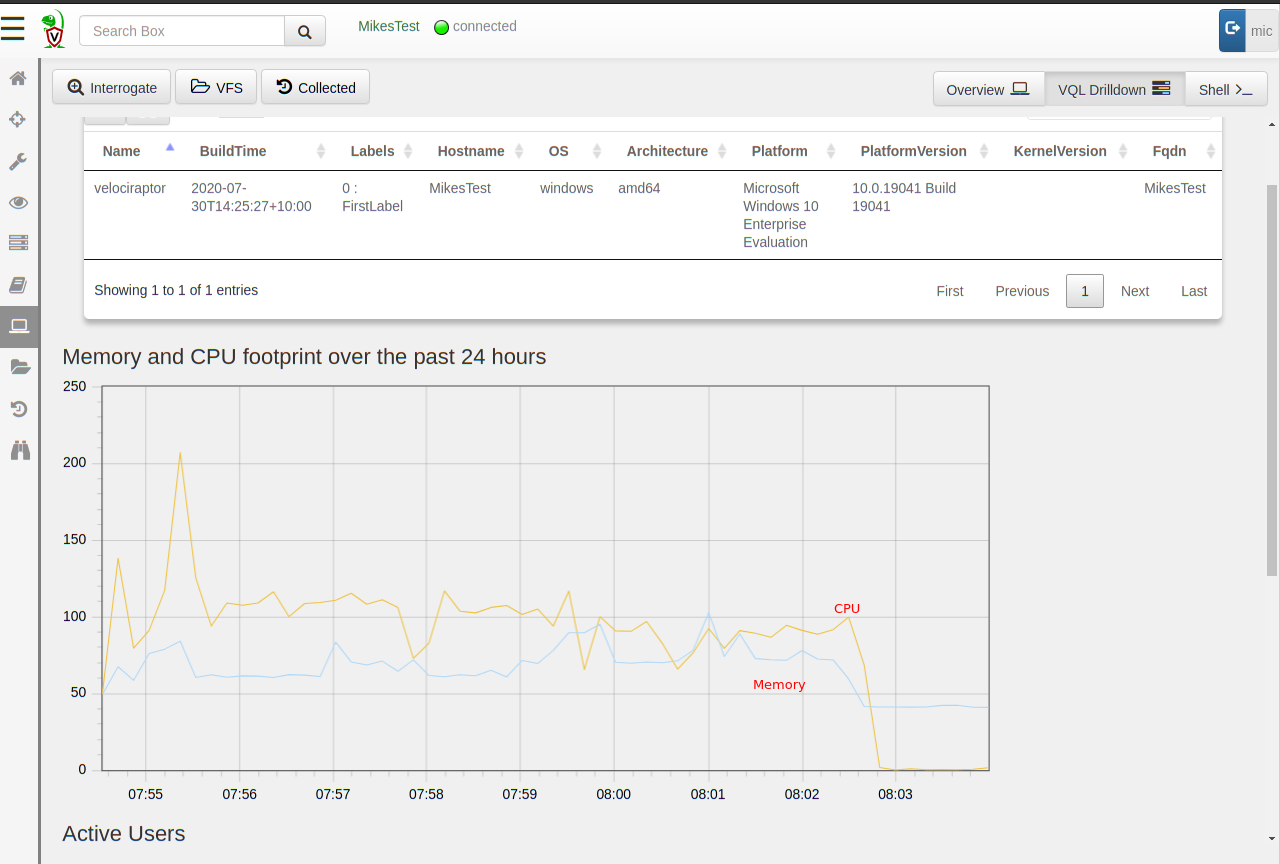
Task: Open the eye monitoring icon in sidebar
Action: 18,203
